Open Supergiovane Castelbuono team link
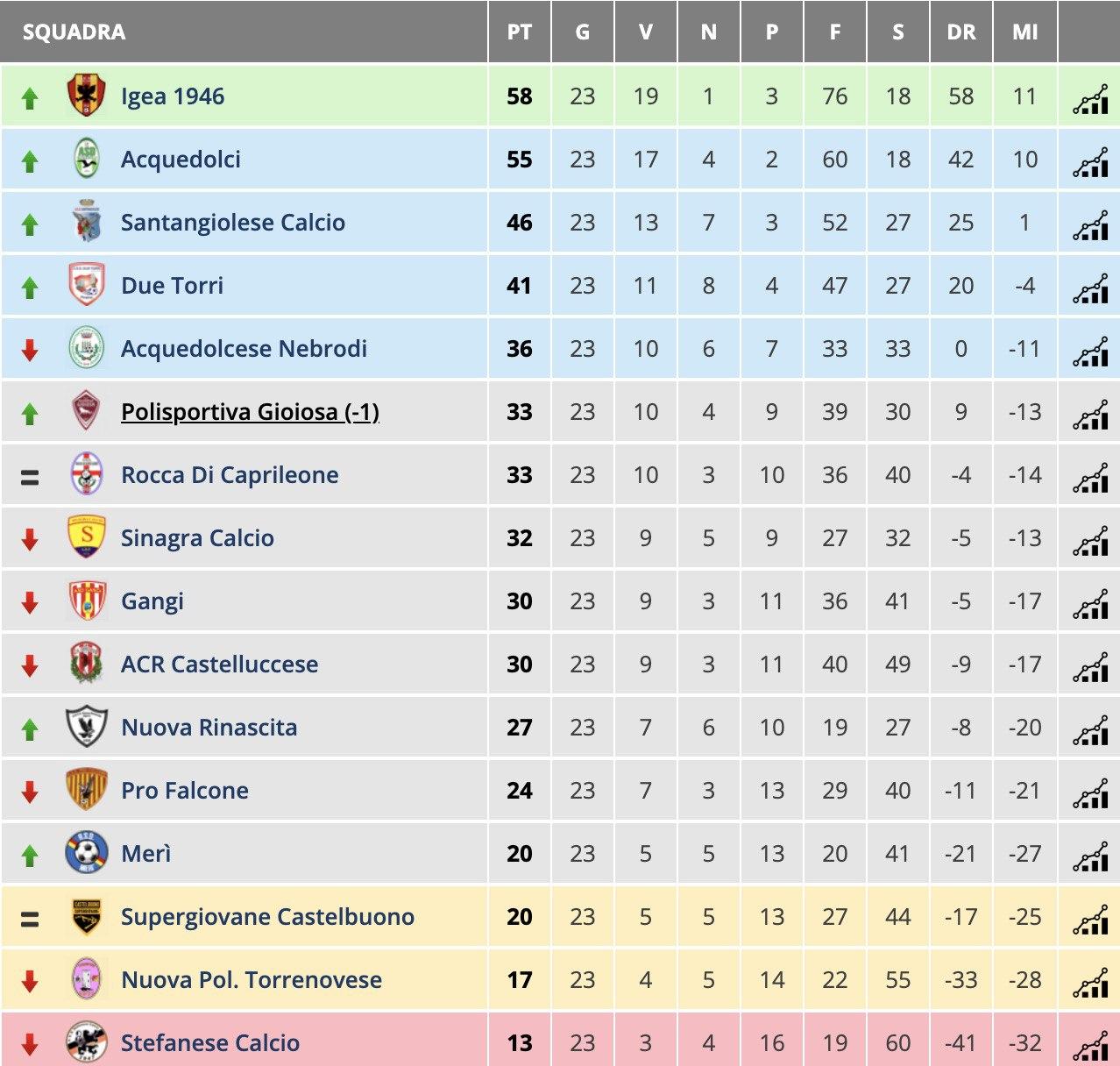 click(267, 916)
